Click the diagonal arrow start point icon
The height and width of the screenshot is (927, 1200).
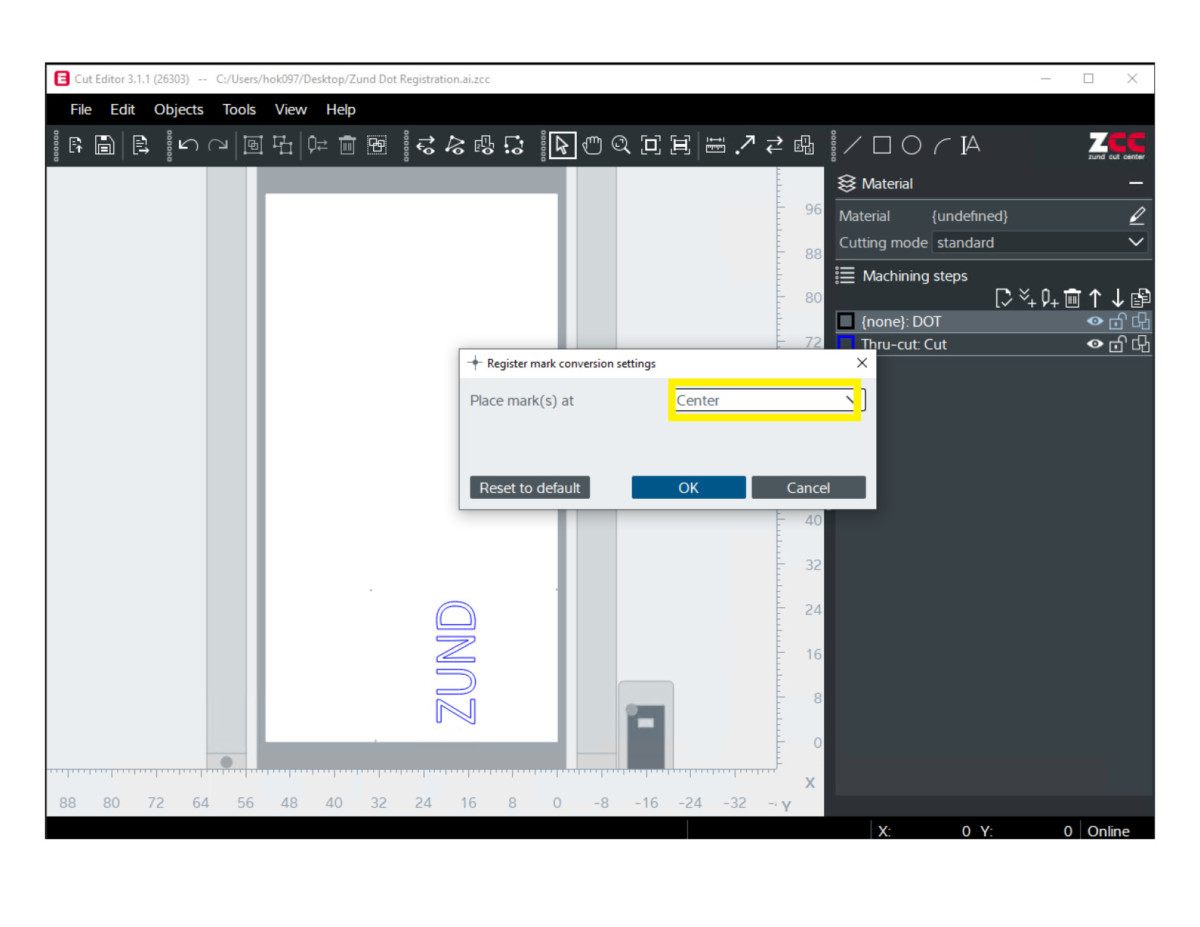coord(745,146)
